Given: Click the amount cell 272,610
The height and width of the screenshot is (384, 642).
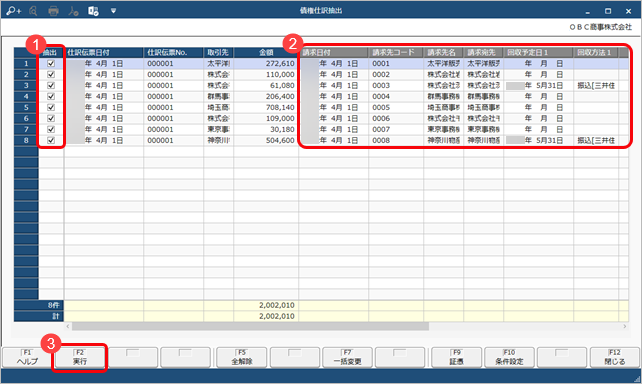Looking at the screenshot, I should pos(266,63).
